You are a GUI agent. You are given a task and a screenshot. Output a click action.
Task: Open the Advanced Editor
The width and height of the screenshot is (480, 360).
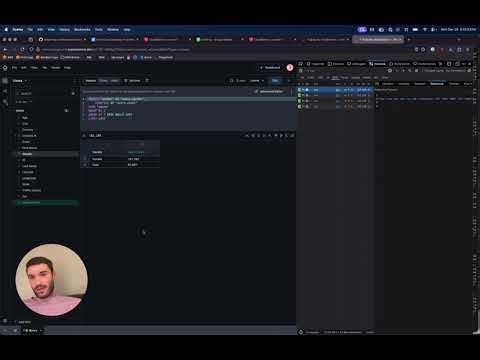coord(269,91)
